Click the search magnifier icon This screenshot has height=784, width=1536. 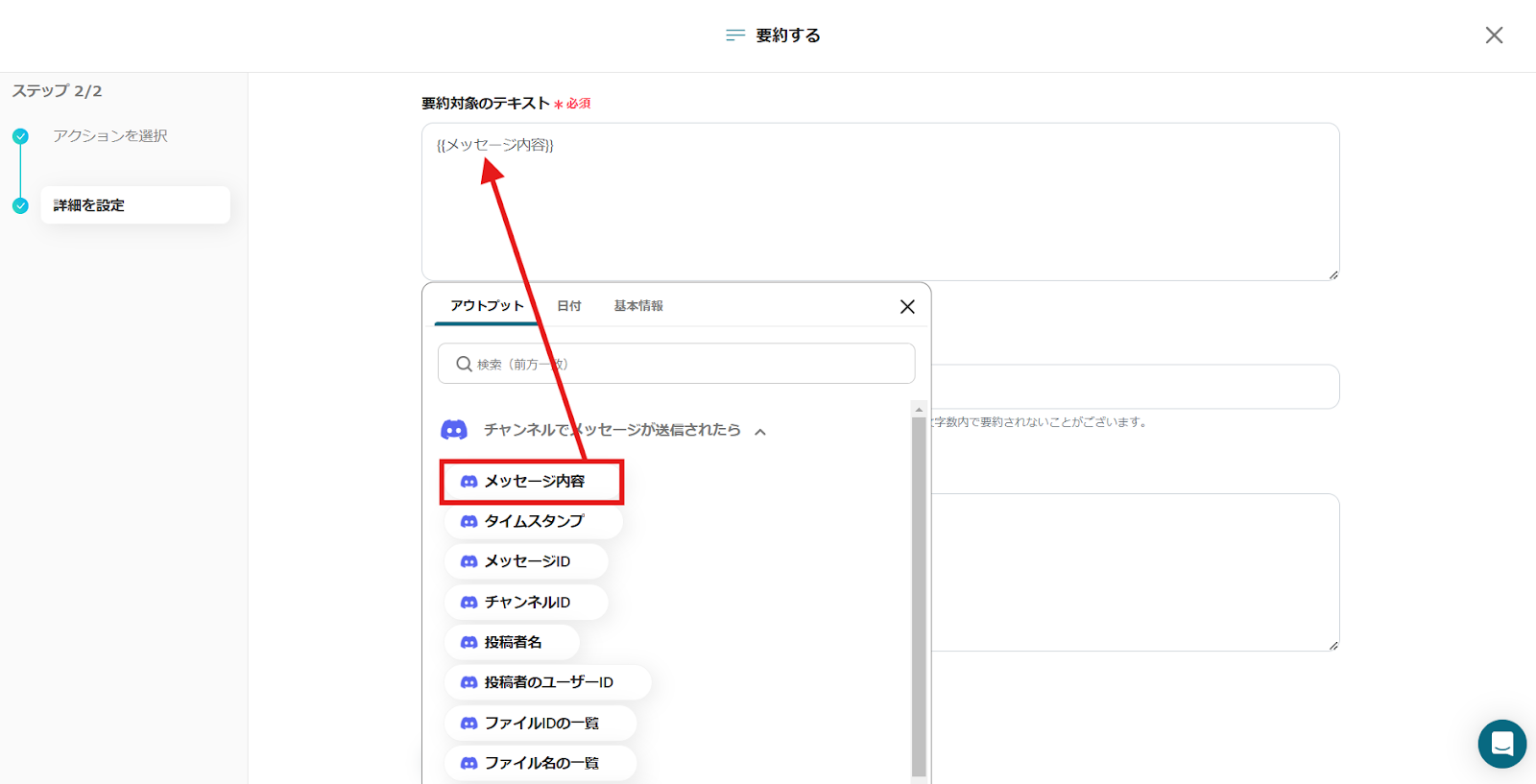tap(464, 365)
